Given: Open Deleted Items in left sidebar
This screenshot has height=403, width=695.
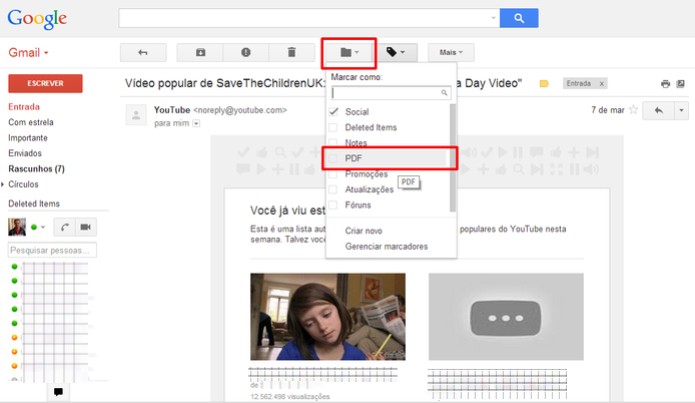Looking at the screenshot, I should [x=34, y=203].
